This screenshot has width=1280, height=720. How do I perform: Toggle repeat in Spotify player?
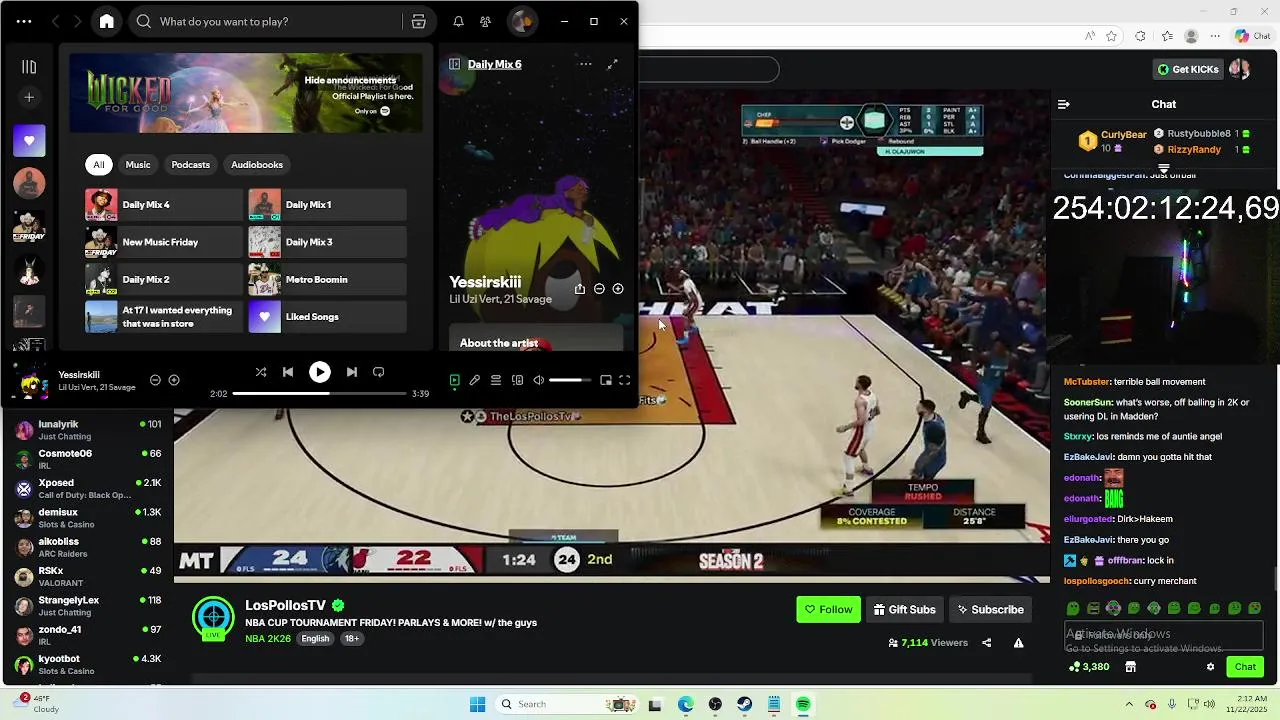point(379,372)
